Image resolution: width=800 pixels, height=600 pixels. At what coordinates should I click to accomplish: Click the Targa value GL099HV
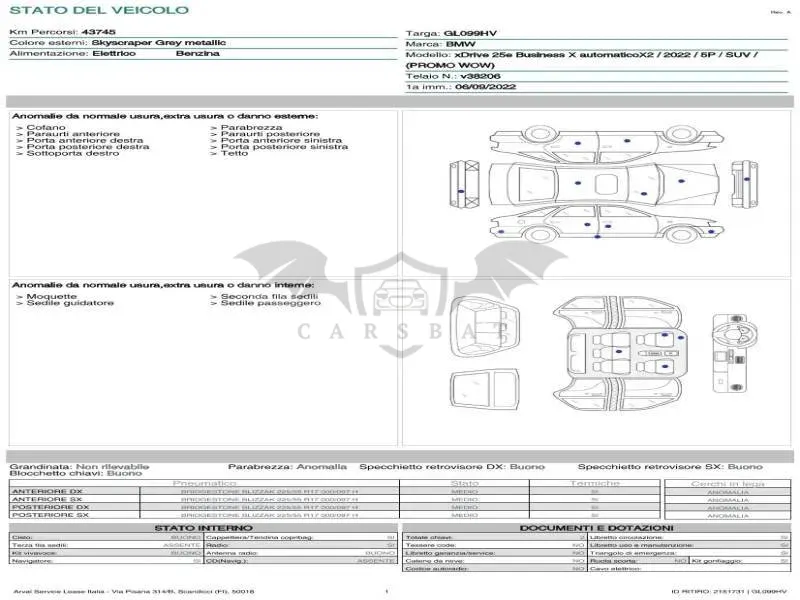pos(470,34)
